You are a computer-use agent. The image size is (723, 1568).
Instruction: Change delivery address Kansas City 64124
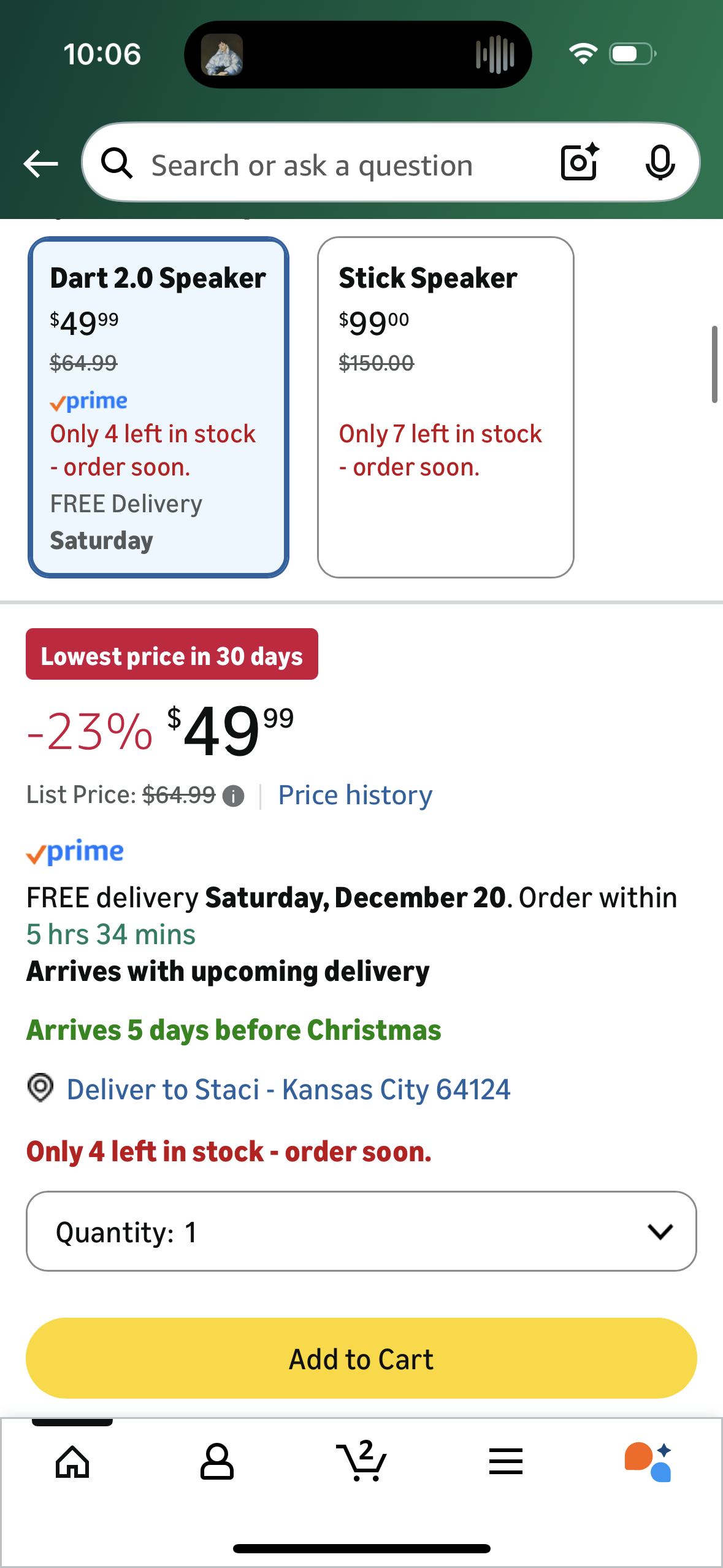tap(288, 1090)
